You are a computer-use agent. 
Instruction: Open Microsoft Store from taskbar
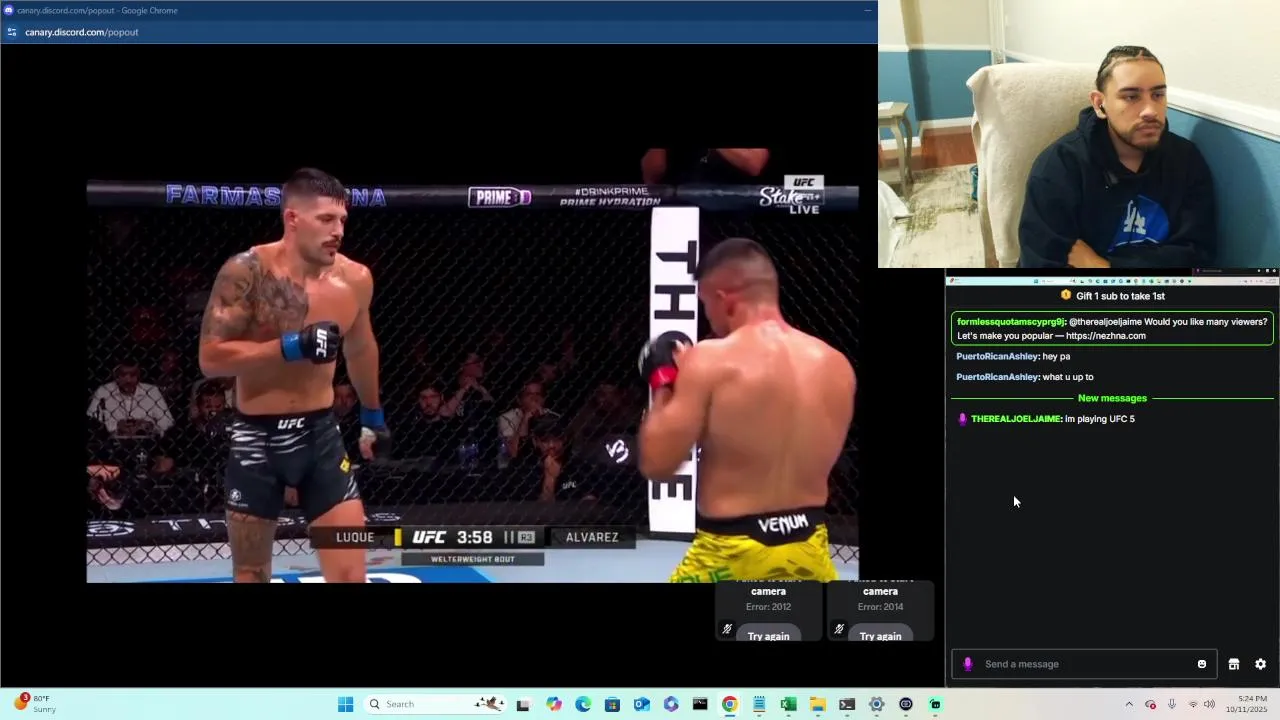pos(612,704)
